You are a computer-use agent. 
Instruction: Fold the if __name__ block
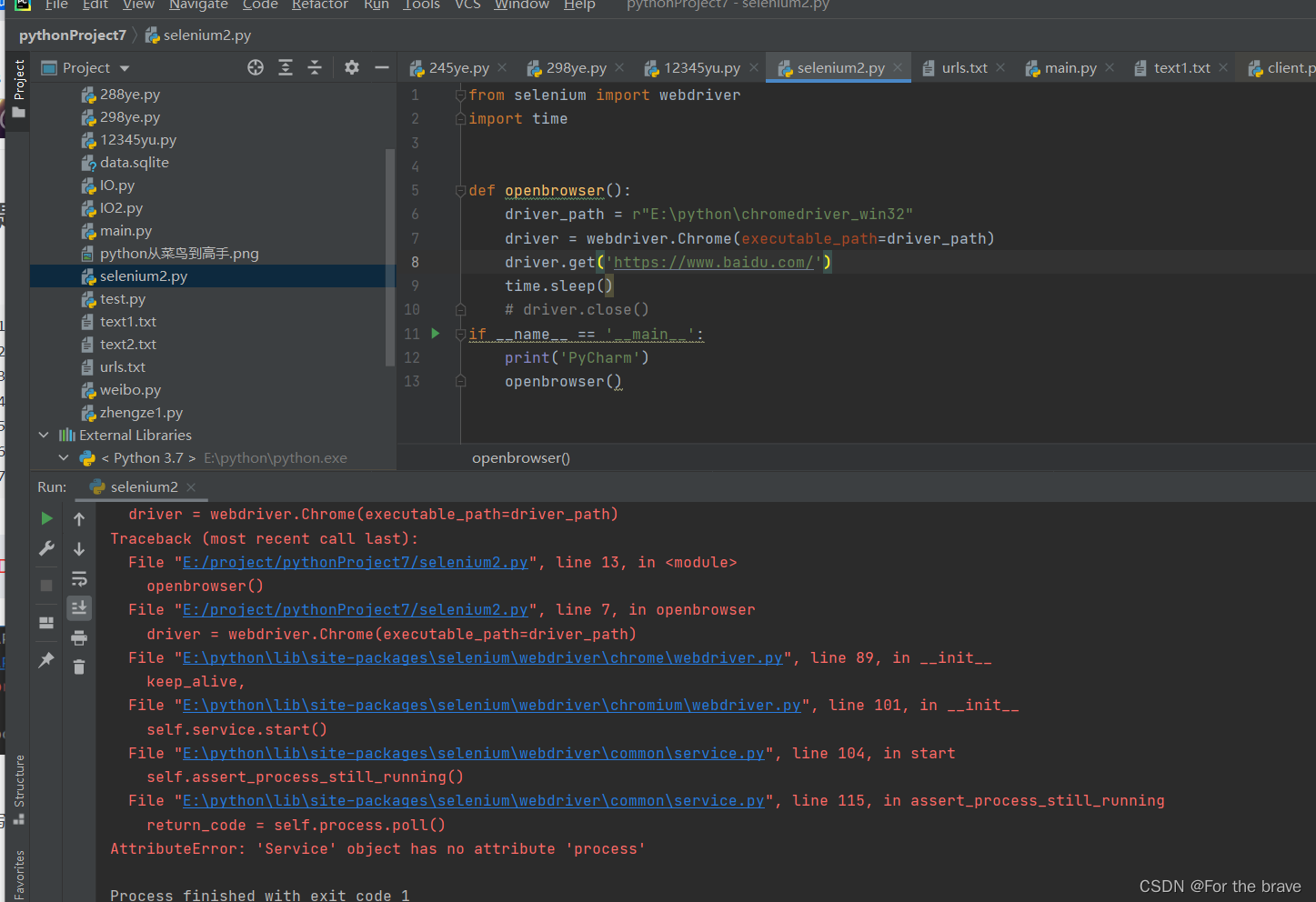[460, 334]
